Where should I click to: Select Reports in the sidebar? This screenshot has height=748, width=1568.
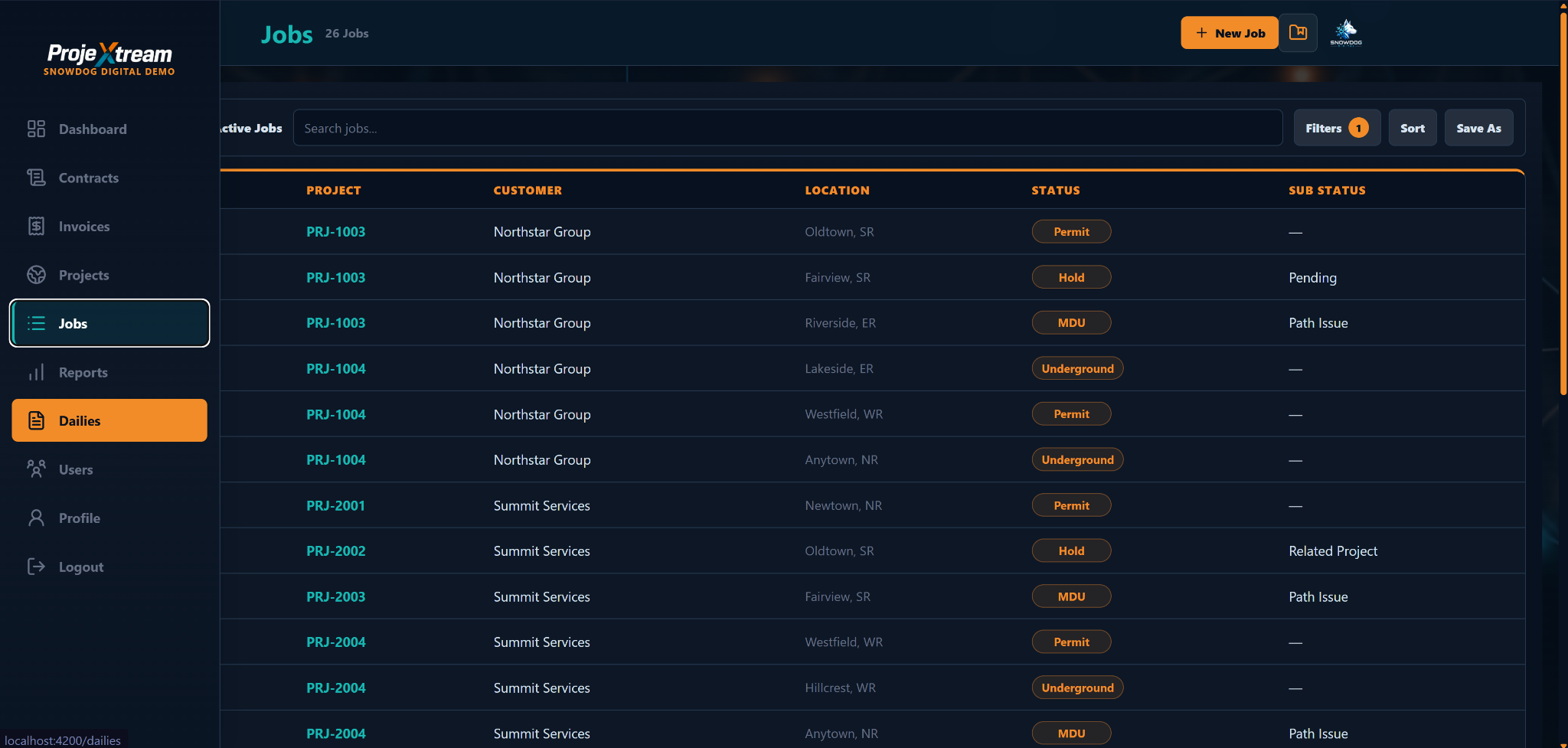109,372
